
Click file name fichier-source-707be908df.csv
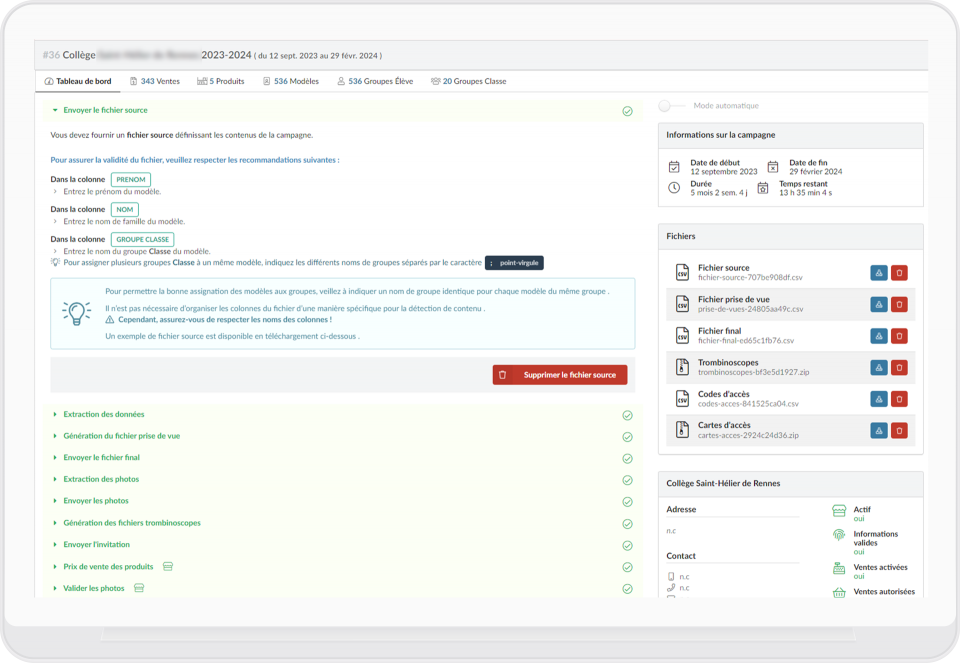(750, 277)
